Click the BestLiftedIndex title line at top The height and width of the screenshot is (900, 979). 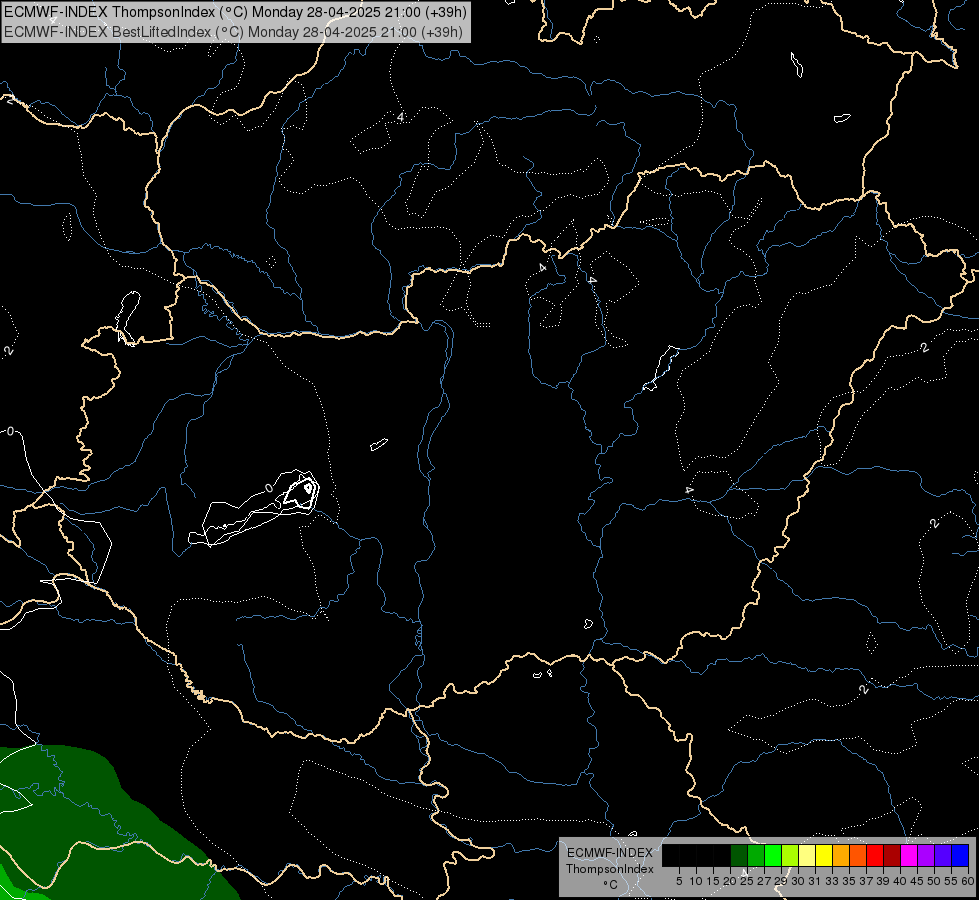tap(234, 31)
